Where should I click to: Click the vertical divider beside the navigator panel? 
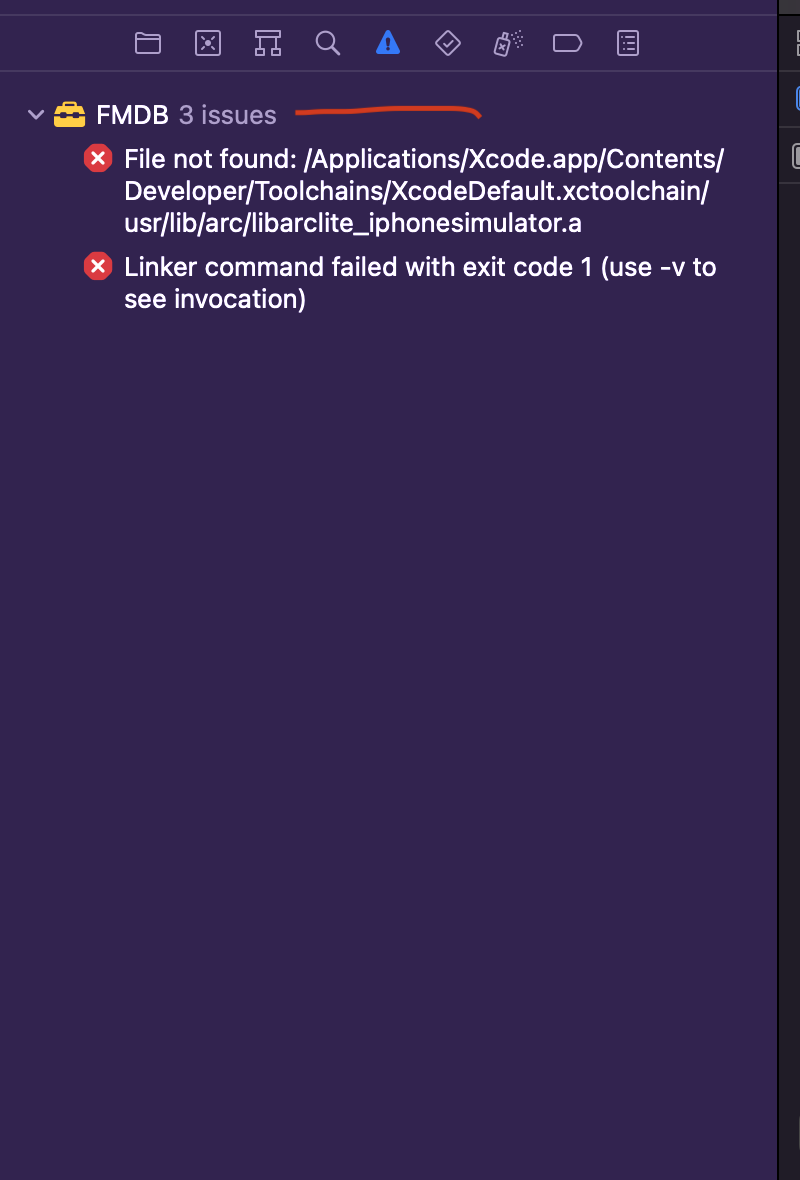(x=778, y=590)
